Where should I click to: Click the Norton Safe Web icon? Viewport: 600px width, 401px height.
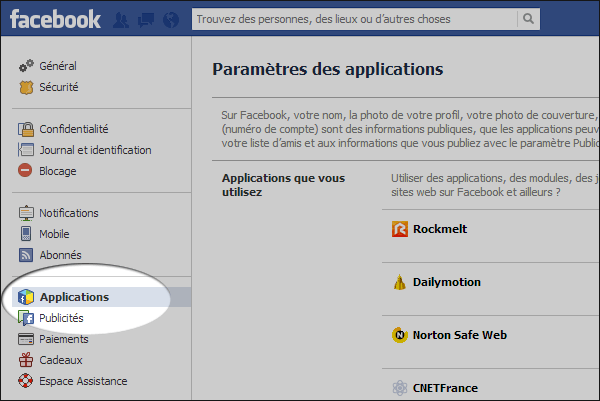[x=399, y=336]
